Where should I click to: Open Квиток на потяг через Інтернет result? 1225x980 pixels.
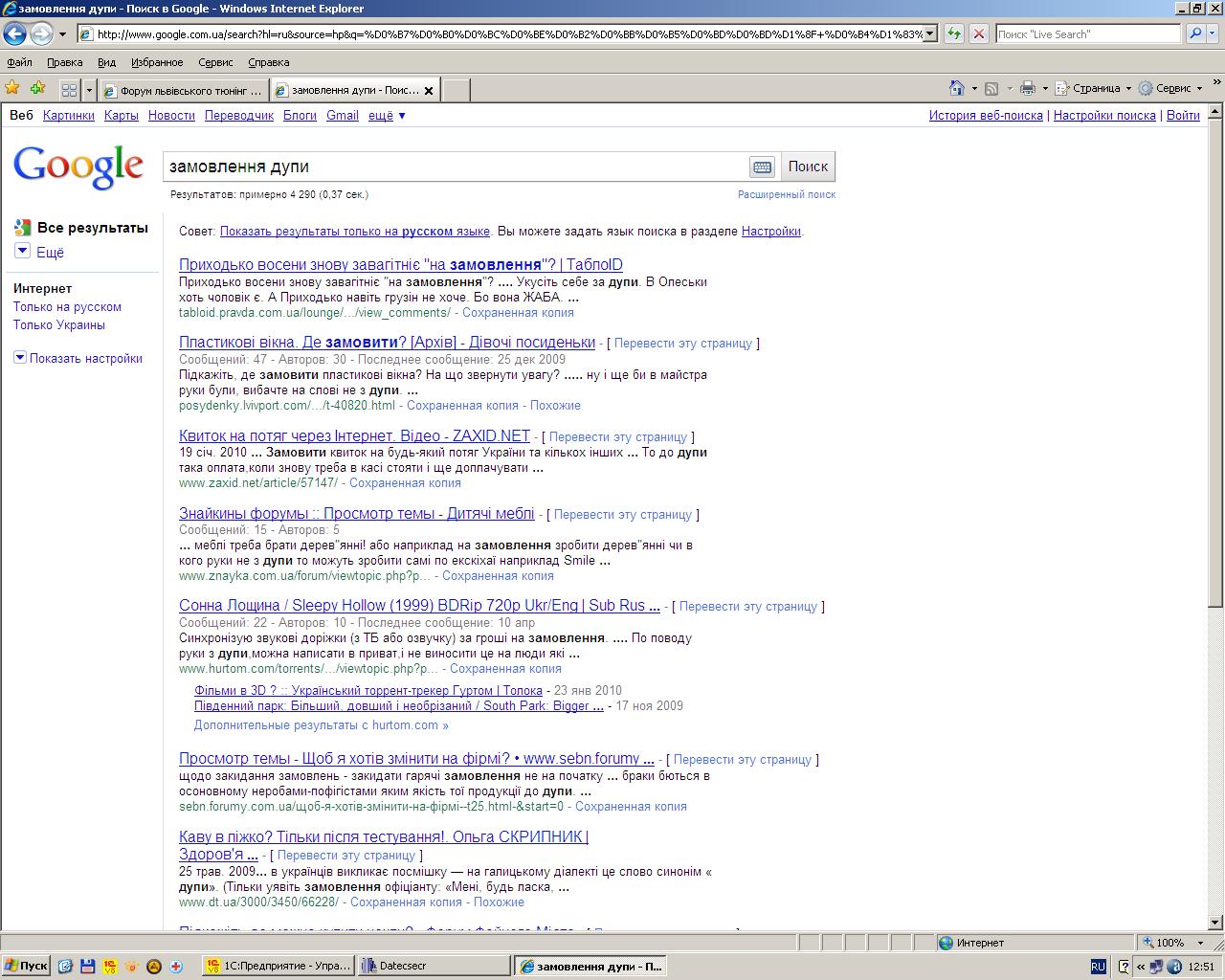pos(354,435)
